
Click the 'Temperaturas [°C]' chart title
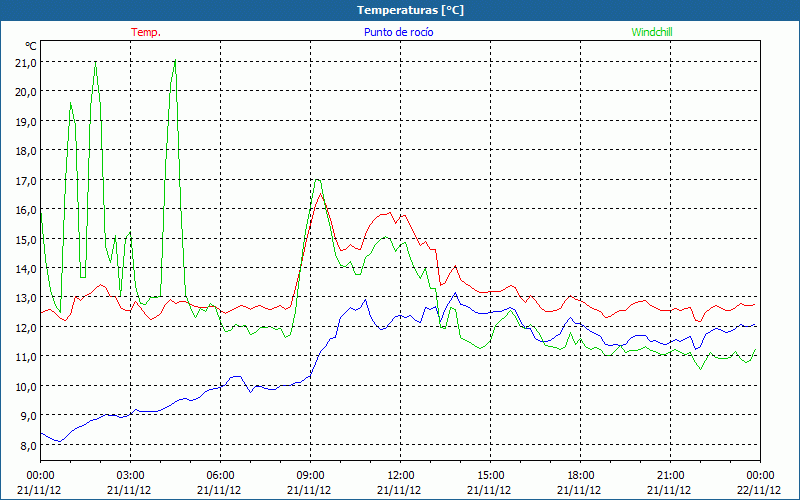(x=410, y=10)
